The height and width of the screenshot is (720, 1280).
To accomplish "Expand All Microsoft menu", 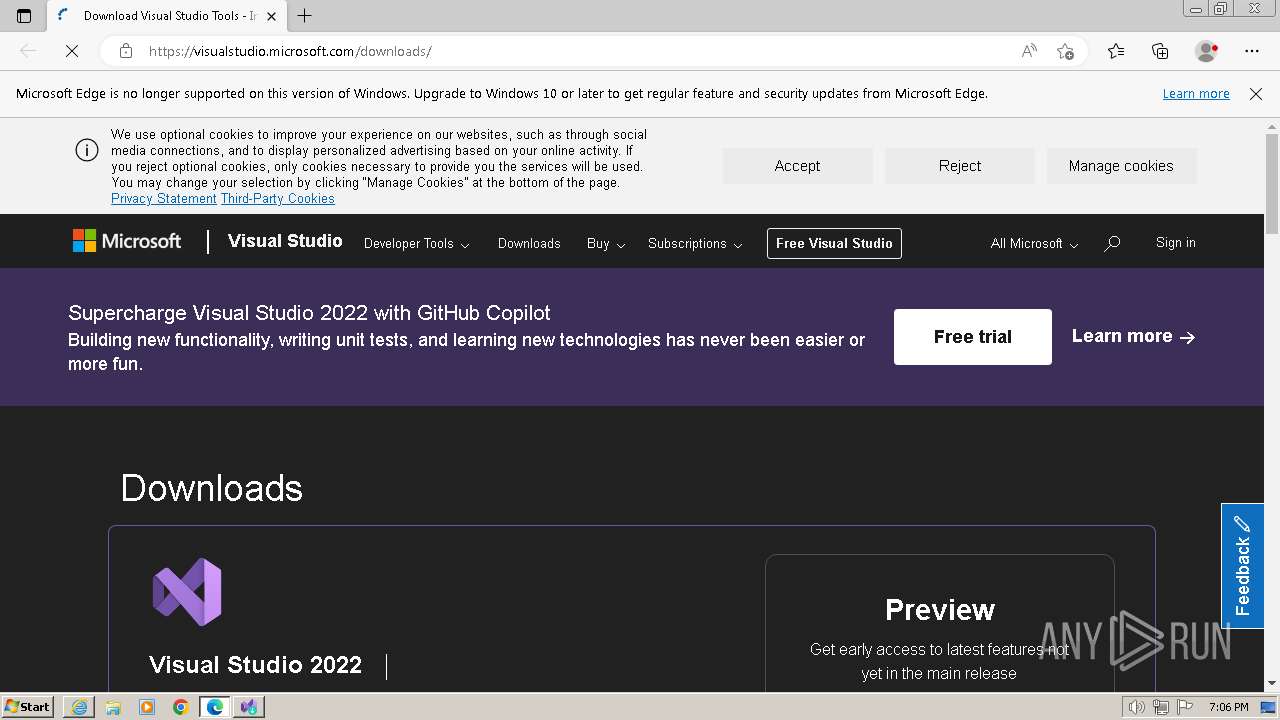I will pos(1034,243).
